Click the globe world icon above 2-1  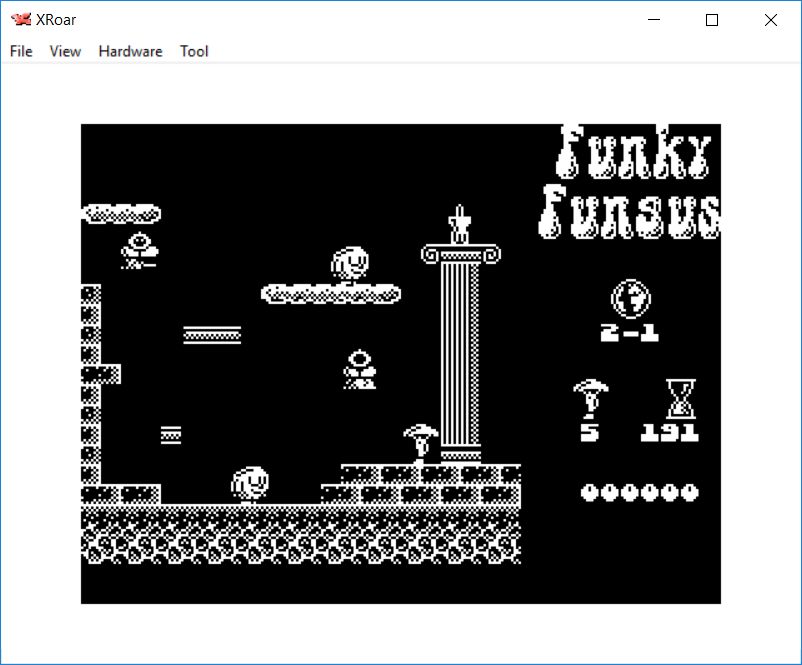[x=631, y=298]
